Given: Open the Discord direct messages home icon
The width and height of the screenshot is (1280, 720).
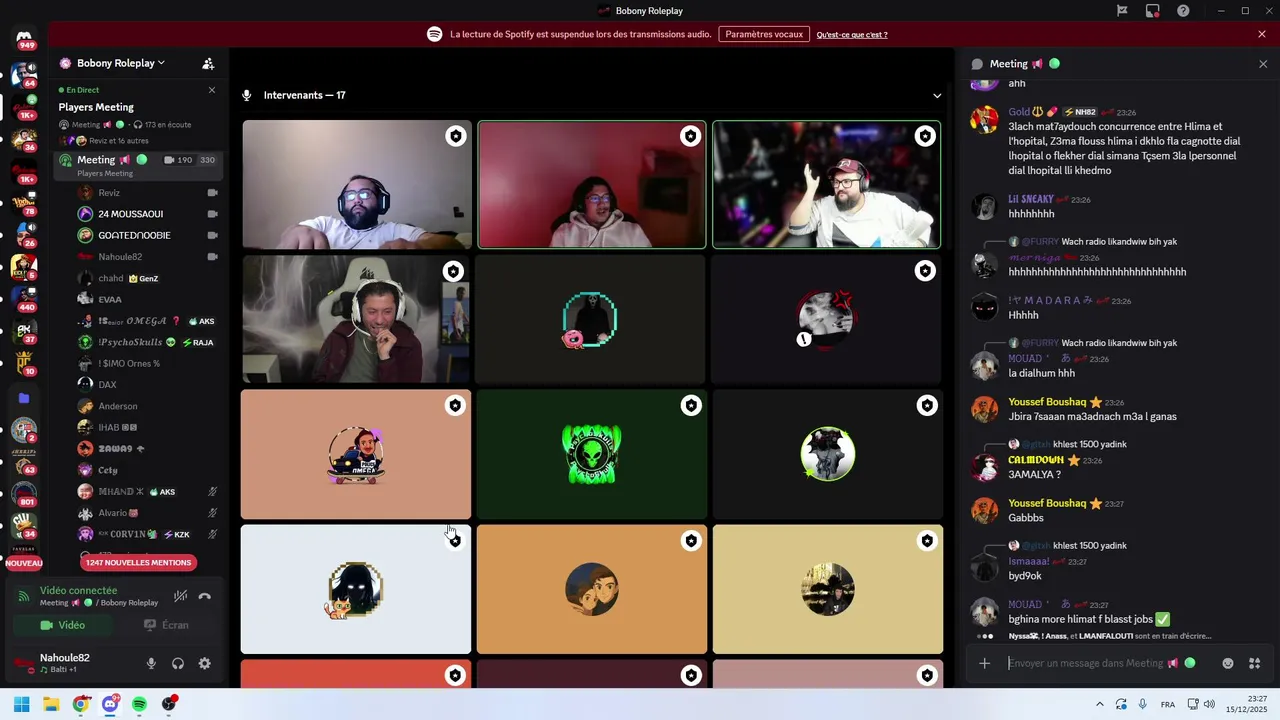Looking at the screenshot, I should pos(25,38).
